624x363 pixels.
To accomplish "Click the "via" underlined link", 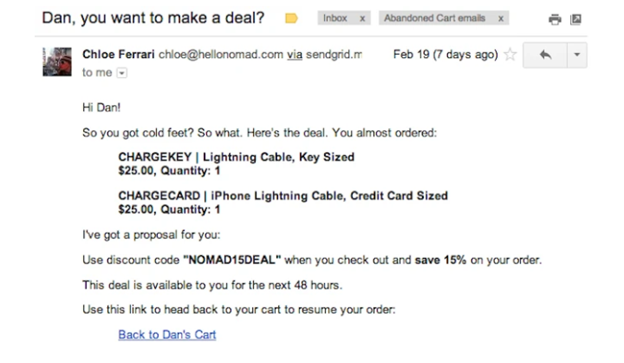I will (x=294, y=55).
